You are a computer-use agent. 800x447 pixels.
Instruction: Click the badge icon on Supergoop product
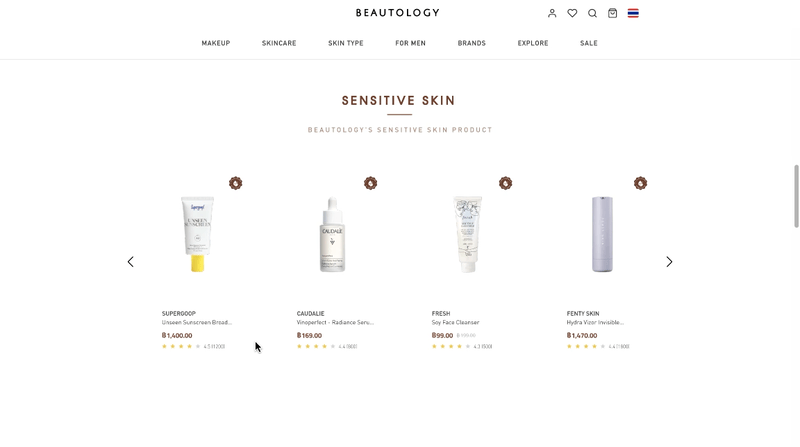[235, 183]
